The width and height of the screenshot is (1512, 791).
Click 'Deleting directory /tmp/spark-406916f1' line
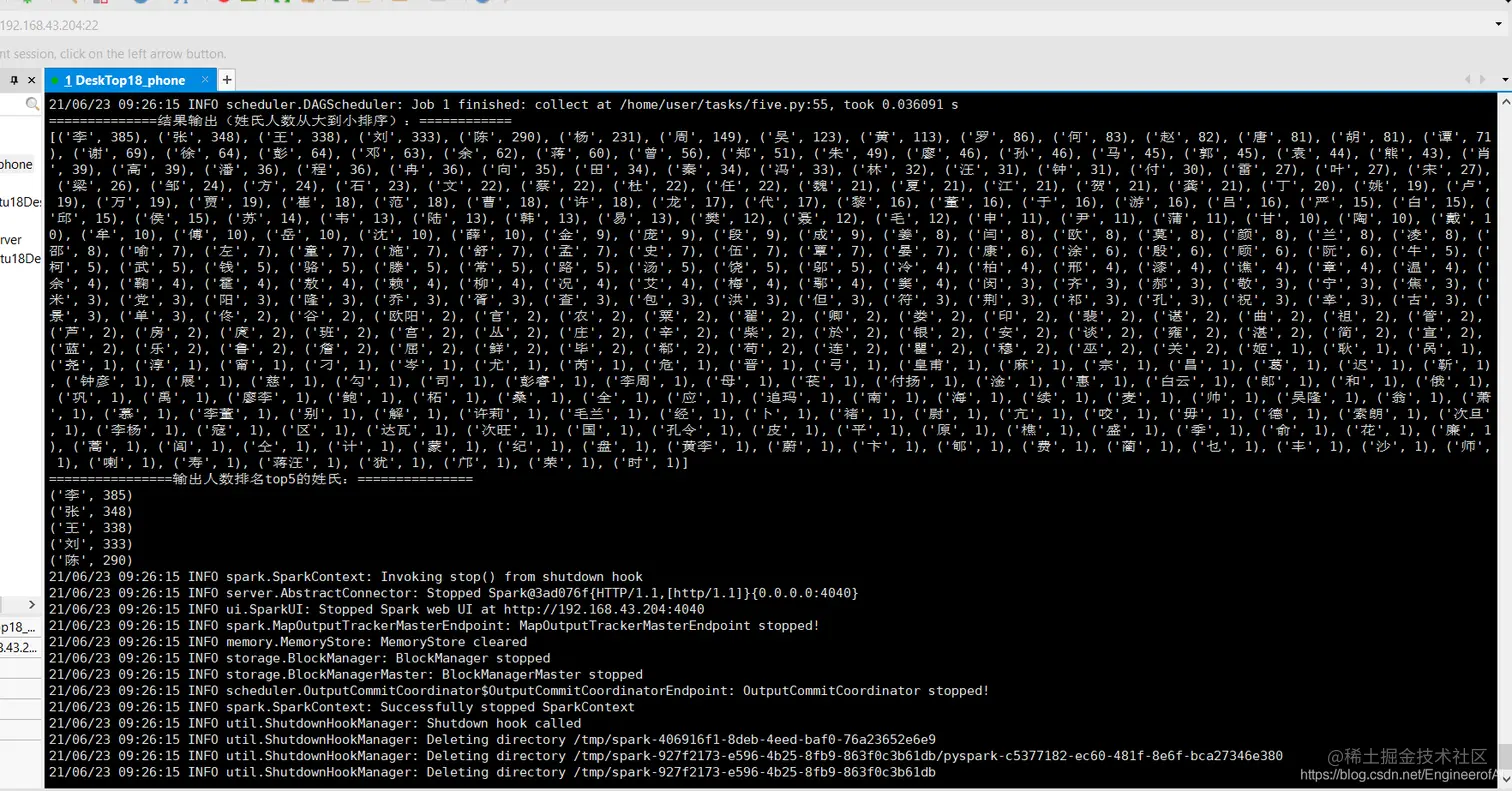point(492,739)
